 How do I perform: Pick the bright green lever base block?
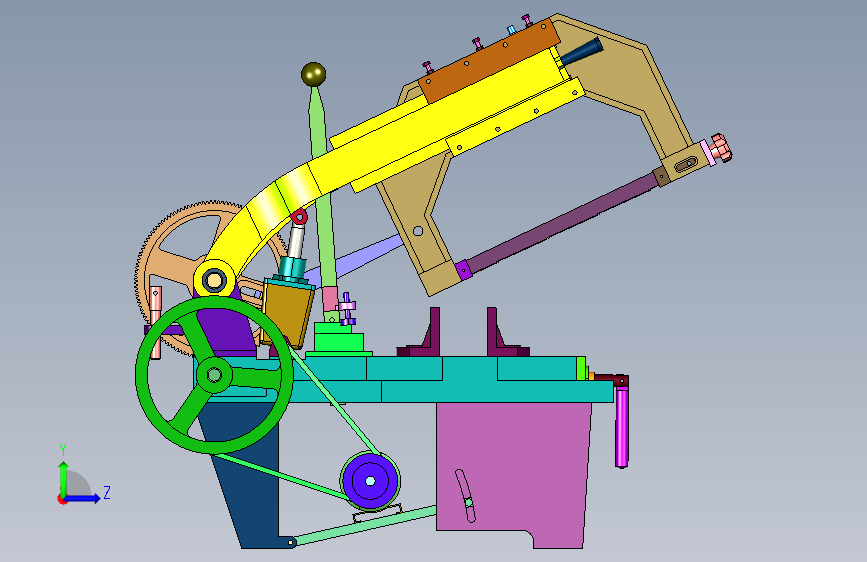[338, 340]
